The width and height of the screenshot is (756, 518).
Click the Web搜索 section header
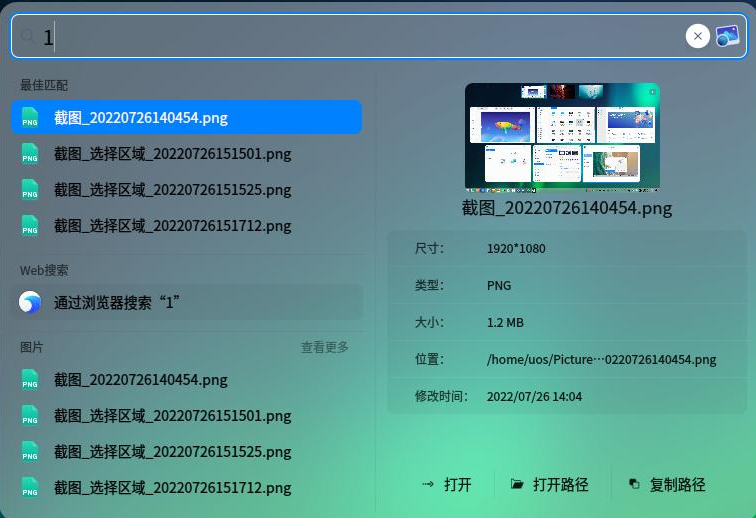tap(44, 270)
